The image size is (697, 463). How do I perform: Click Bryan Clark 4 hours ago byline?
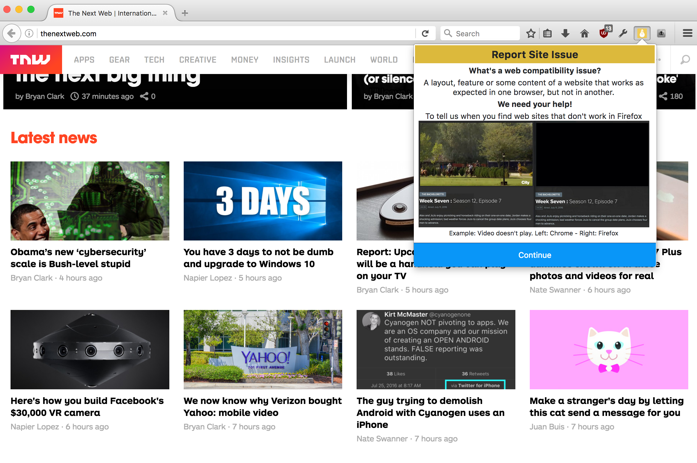click(56, 278)
